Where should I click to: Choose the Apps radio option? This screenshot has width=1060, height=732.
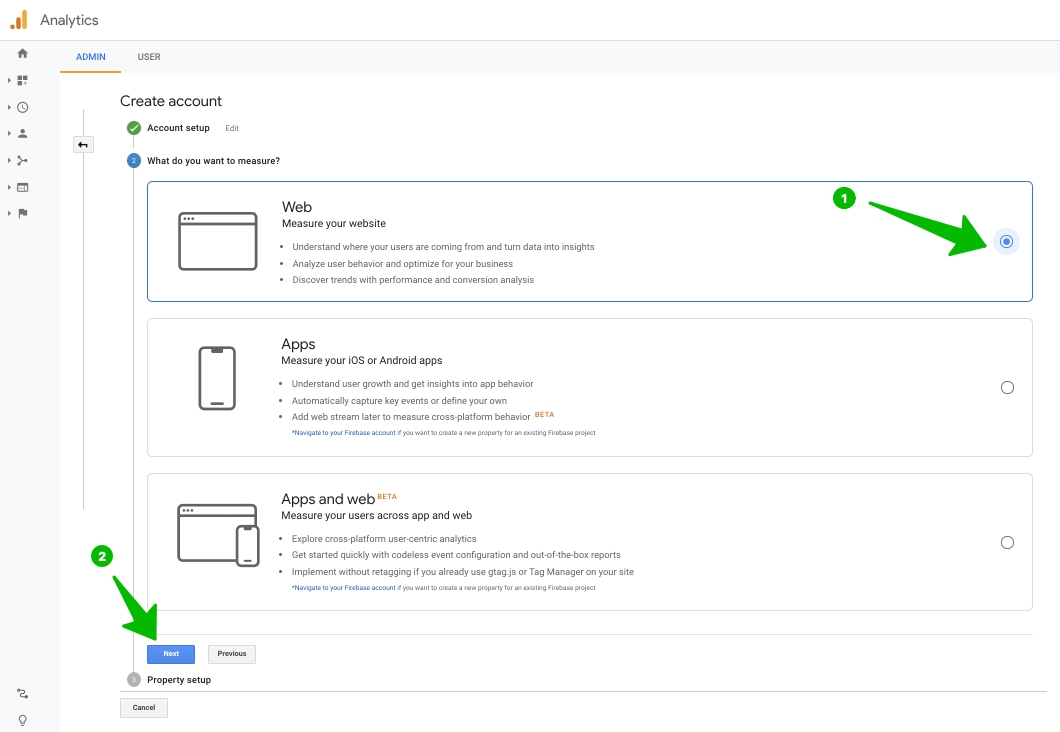click(1006, 387)
